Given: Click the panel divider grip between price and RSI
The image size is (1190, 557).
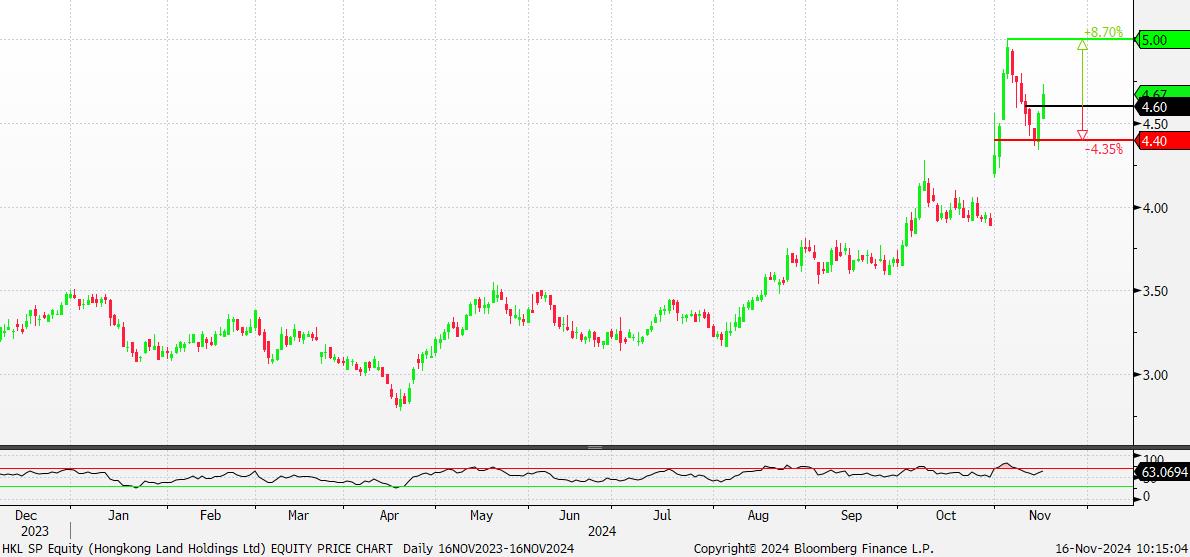Looking at the screenshot, I should (594, 448).
